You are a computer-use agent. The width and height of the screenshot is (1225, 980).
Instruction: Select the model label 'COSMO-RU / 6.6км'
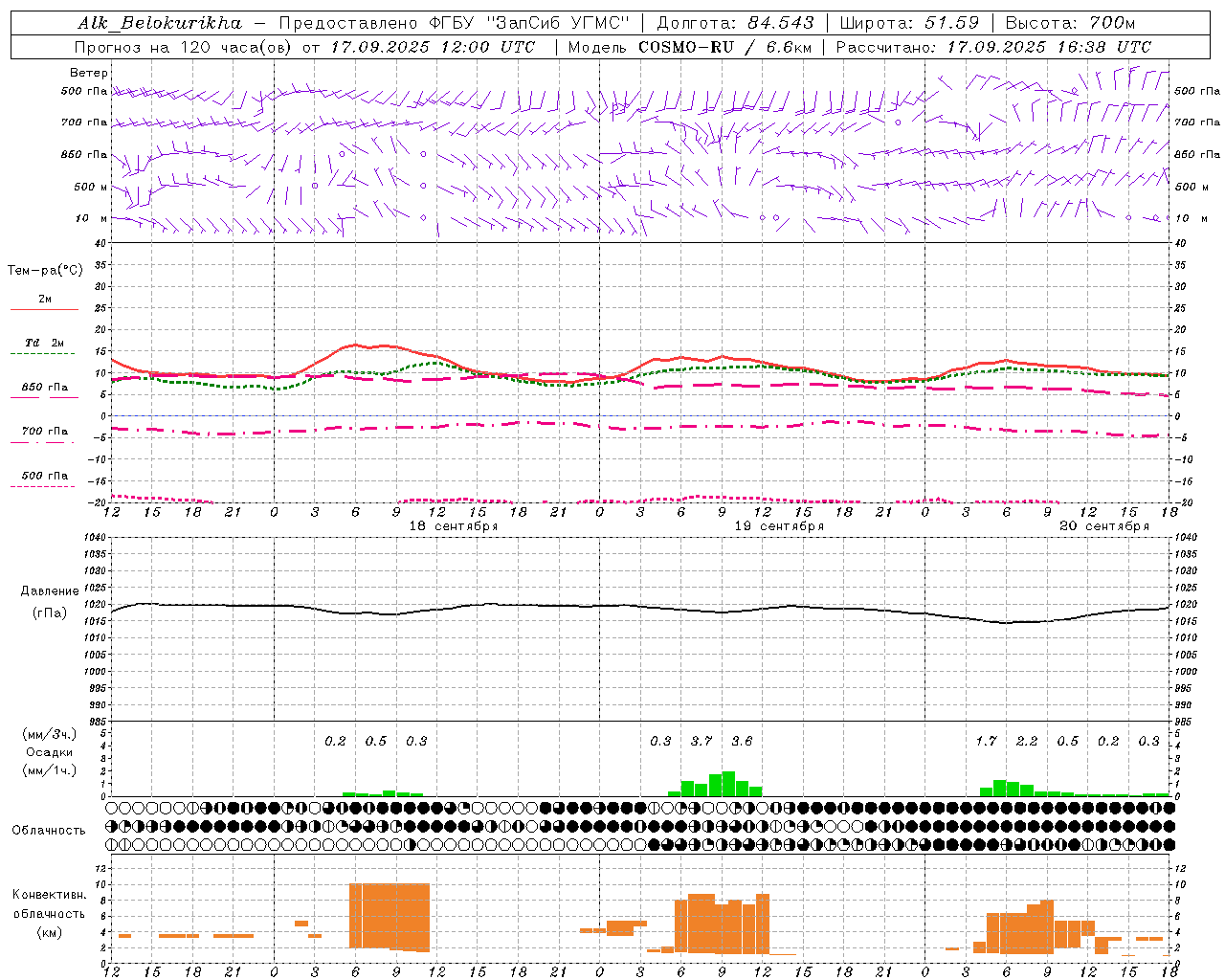(725, 47)
